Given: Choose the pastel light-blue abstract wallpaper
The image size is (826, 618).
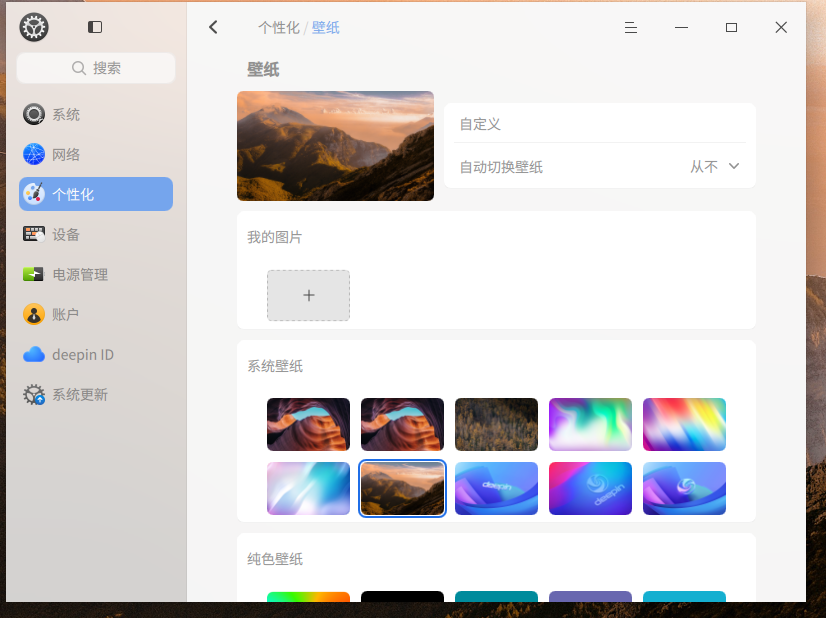Looking at the screenshot, I should 309,488.
